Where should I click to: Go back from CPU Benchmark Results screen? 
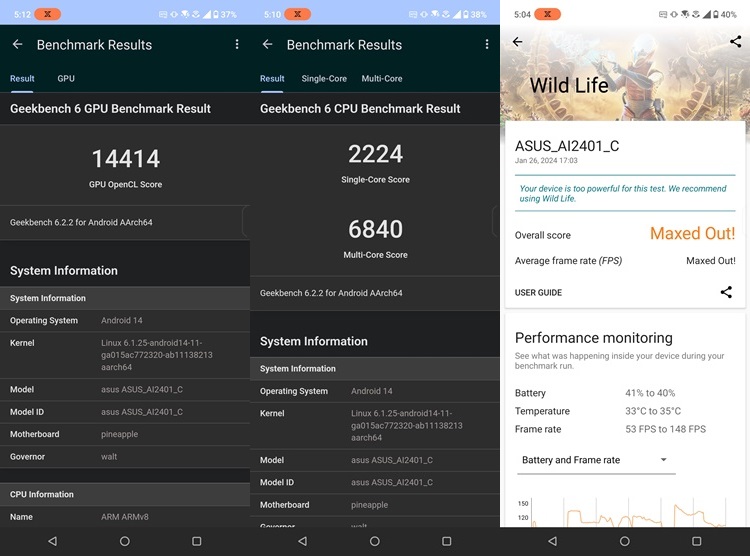267,44
